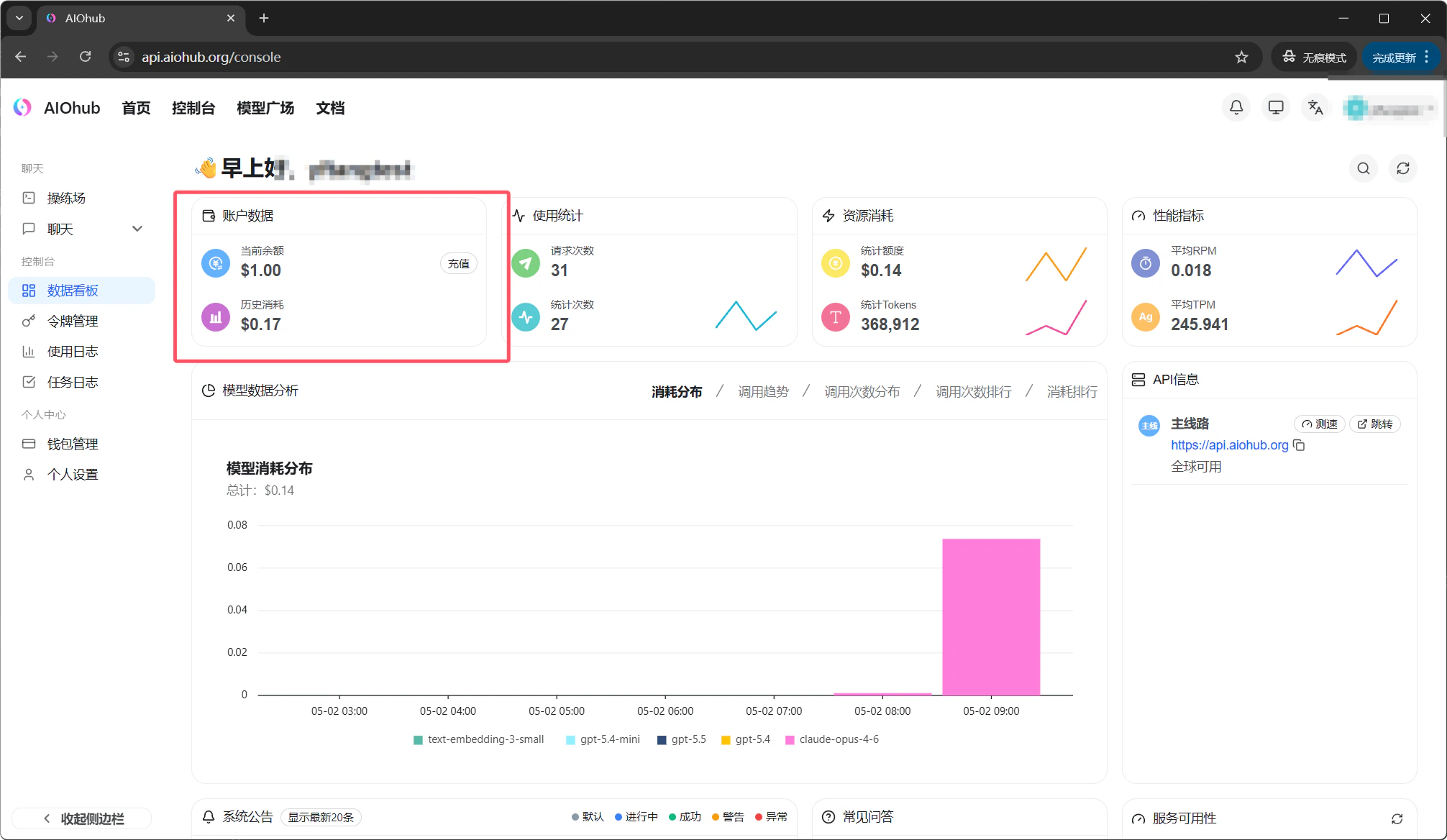Open the language translation menu
The height and width of the screenshot is (840, 1447).
click(1315, 108)
